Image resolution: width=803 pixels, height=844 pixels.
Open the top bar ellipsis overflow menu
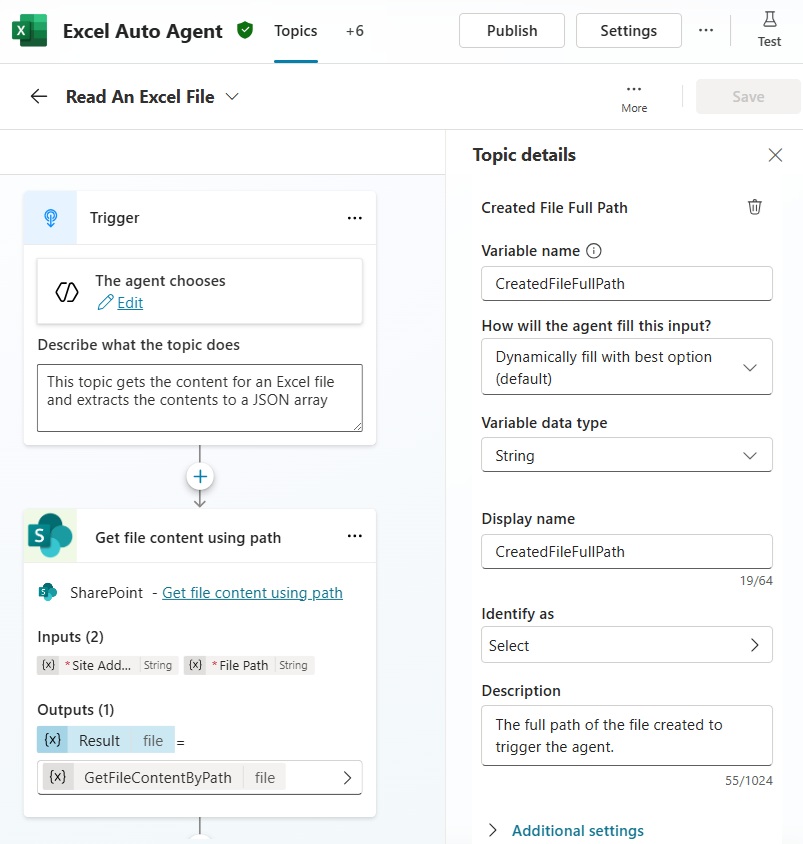pyautogui.click(x=706, y=30)
